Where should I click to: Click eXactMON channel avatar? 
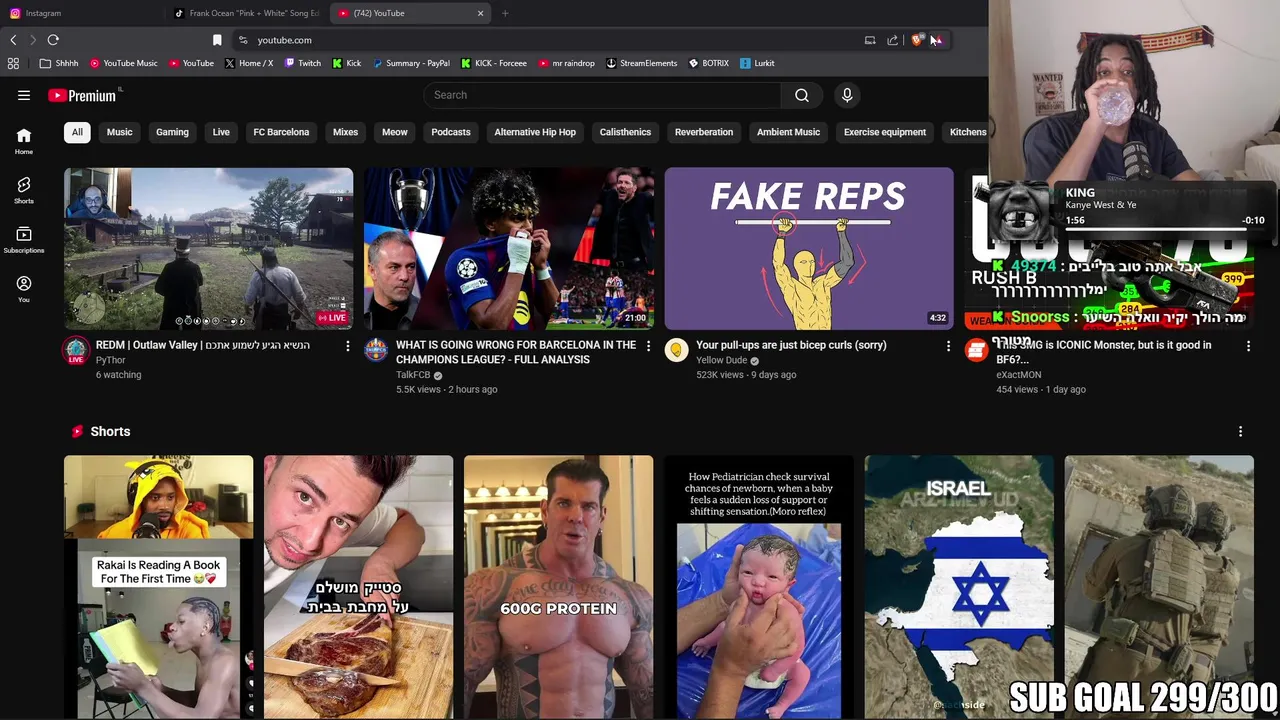click(x=976, y=350)
